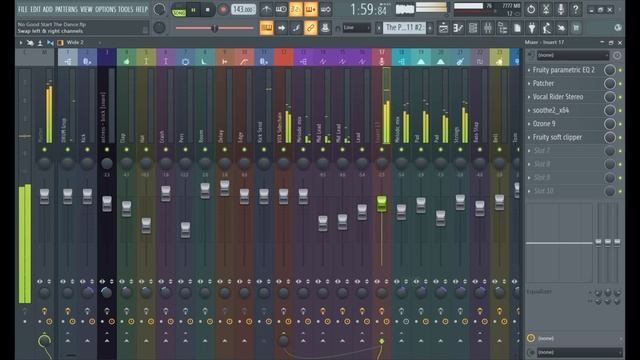Click the pause playback button

193,9
